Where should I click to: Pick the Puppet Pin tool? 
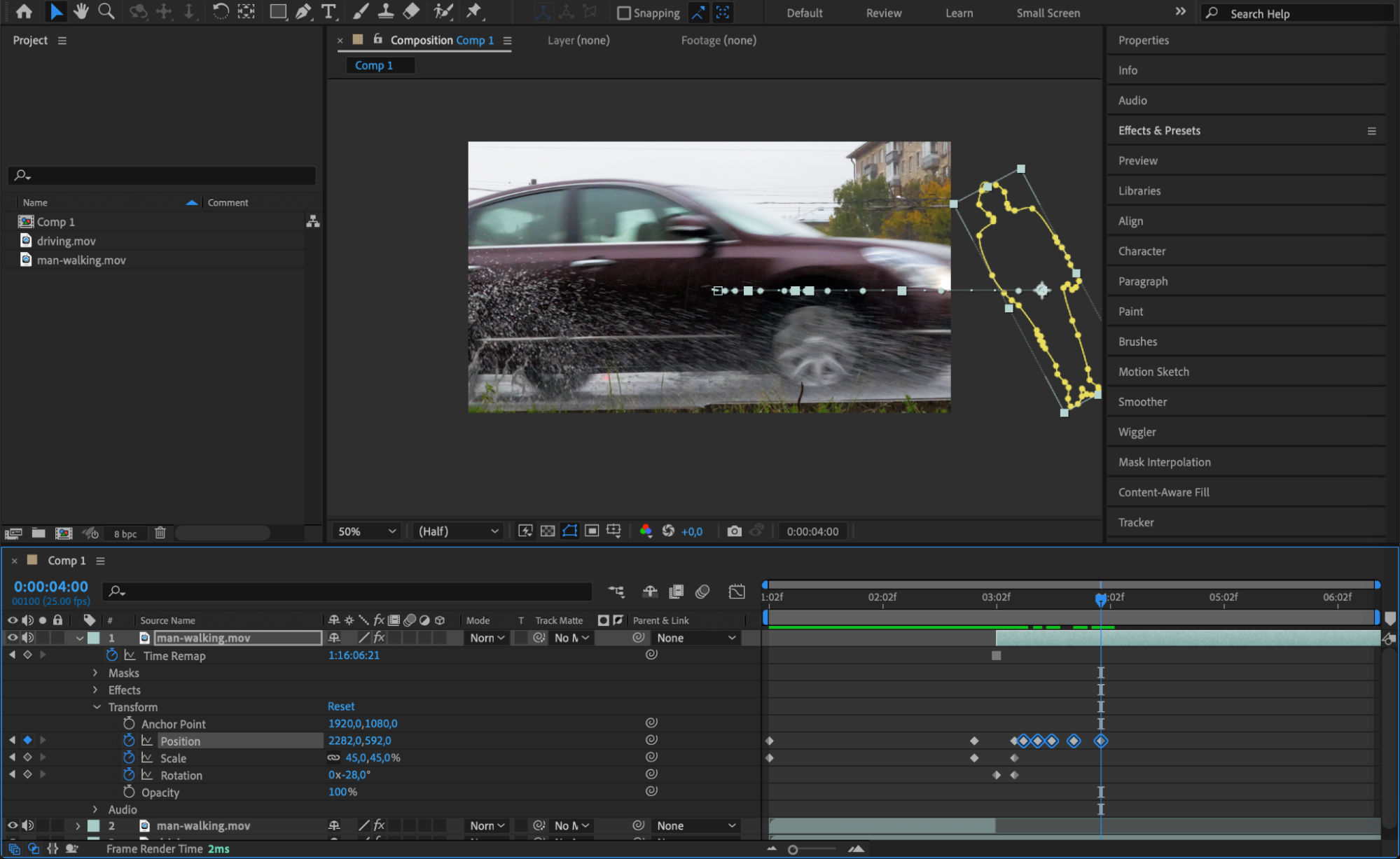(x=474, y=11)
